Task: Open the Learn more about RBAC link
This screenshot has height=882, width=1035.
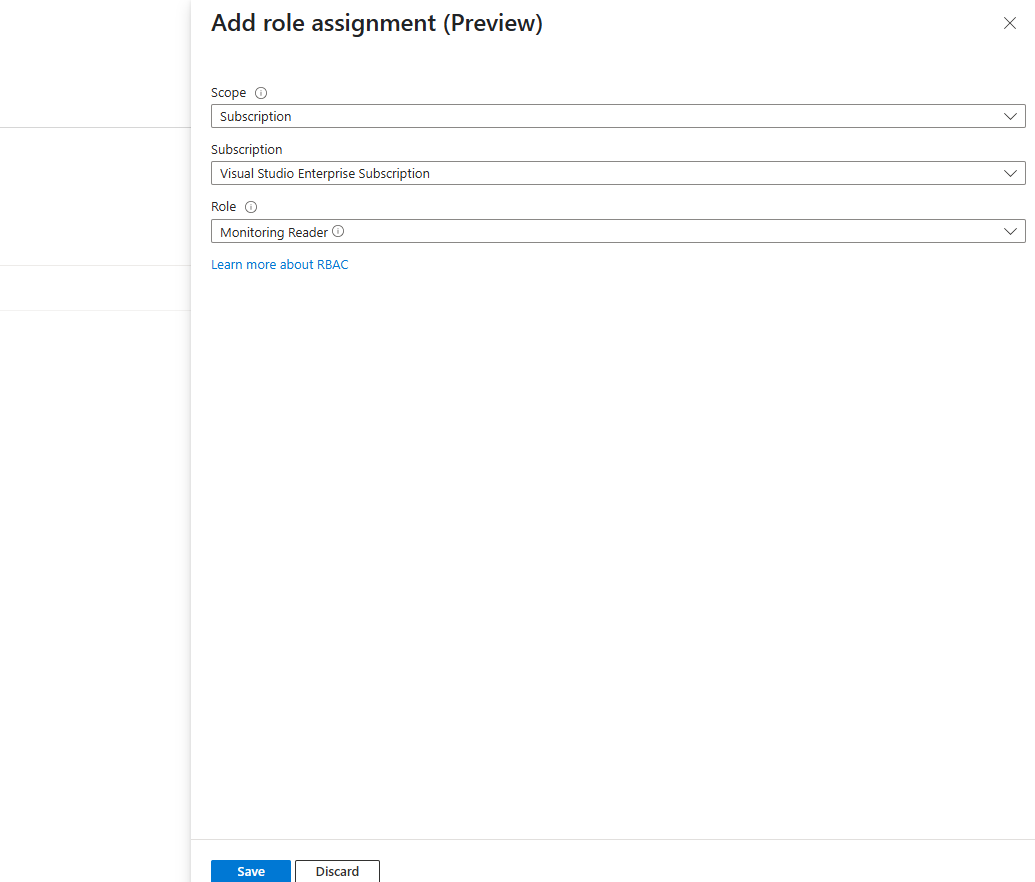Action: pyautogui.click(x=279, y=265)
